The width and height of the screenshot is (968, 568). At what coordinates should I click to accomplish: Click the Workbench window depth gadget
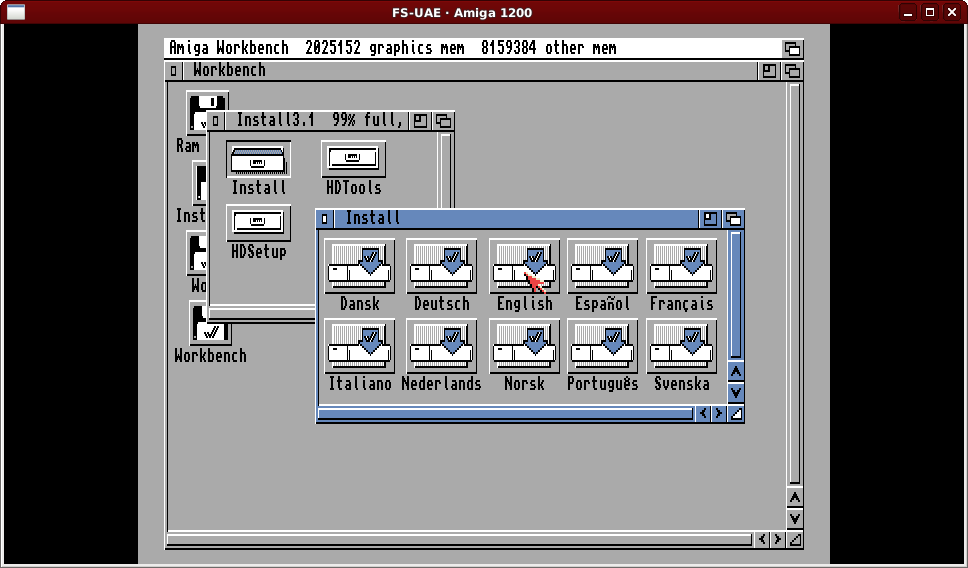[x=792, y=71]
